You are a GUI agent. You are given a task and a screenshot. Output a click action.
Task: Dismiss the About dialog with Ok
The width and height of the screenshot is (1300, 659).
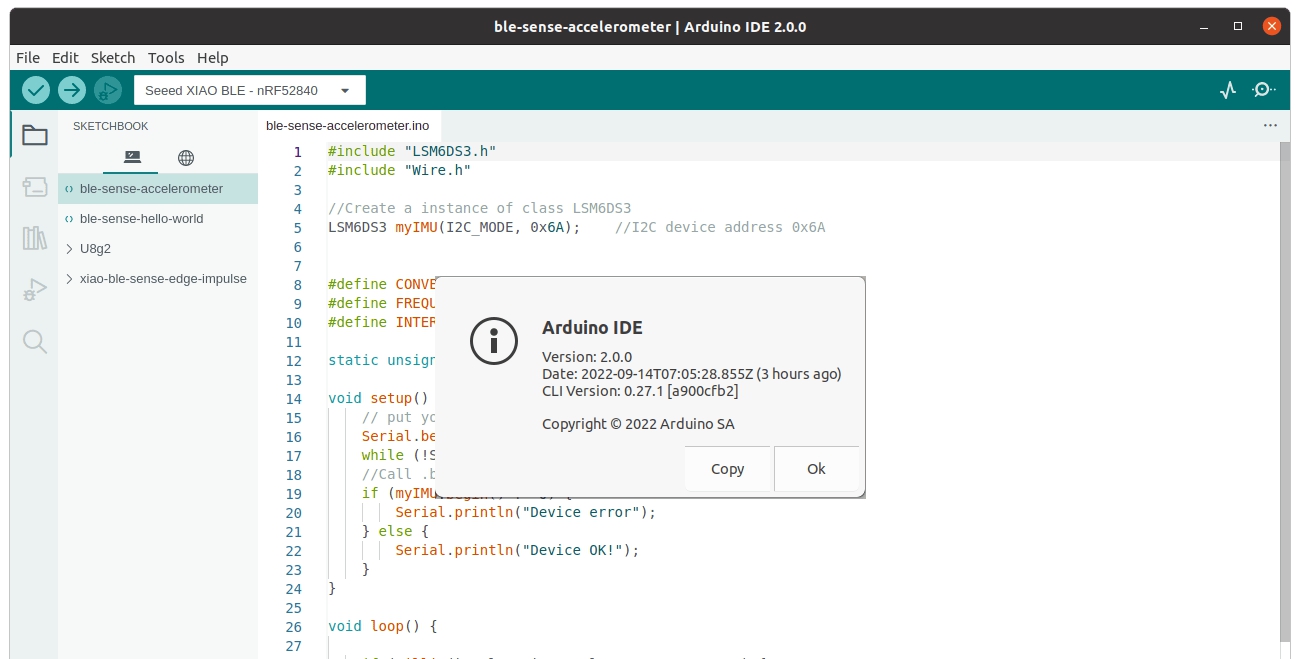click(x=816, y=468)
